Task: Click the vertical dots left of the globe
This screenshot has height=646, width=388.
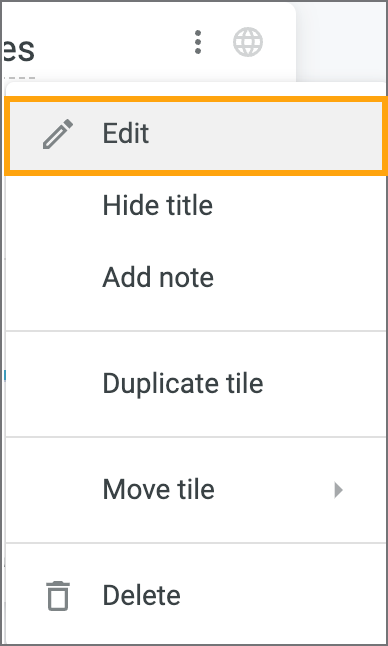Action: pyautogui.click(x=198, y=42)
